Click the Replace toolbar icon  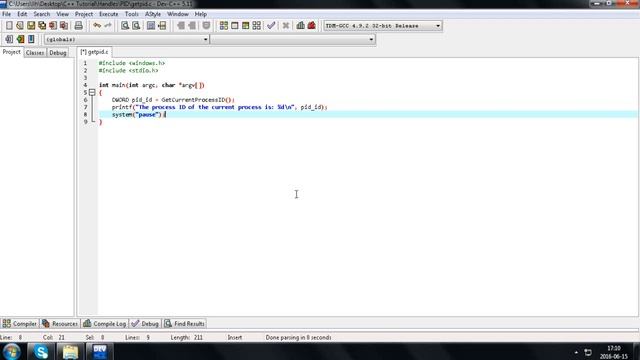(x=136, y=26)
